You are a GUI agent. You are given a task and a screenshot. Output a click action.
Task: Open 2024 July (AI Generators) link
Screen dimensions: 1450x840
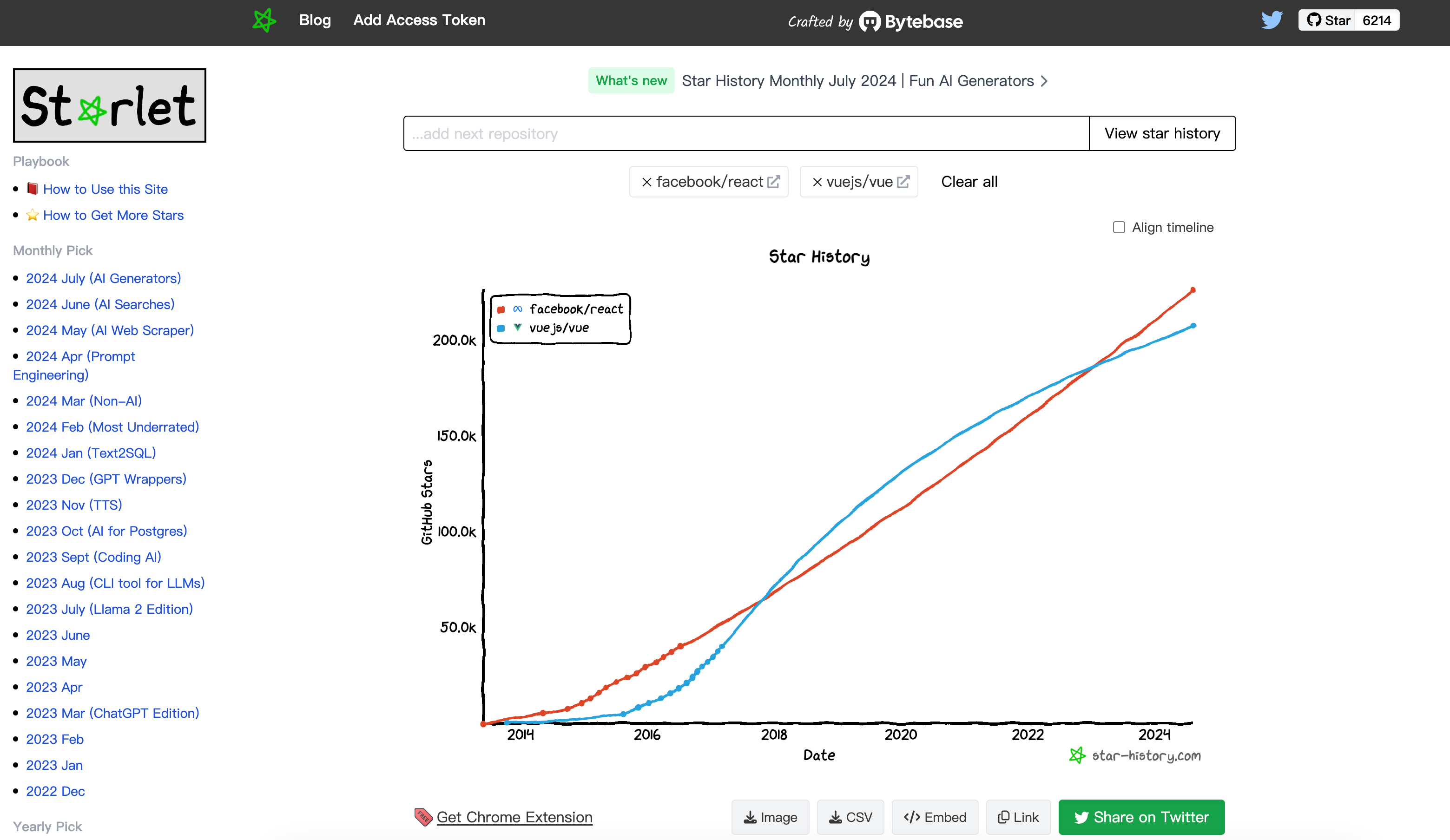point(104,278)
